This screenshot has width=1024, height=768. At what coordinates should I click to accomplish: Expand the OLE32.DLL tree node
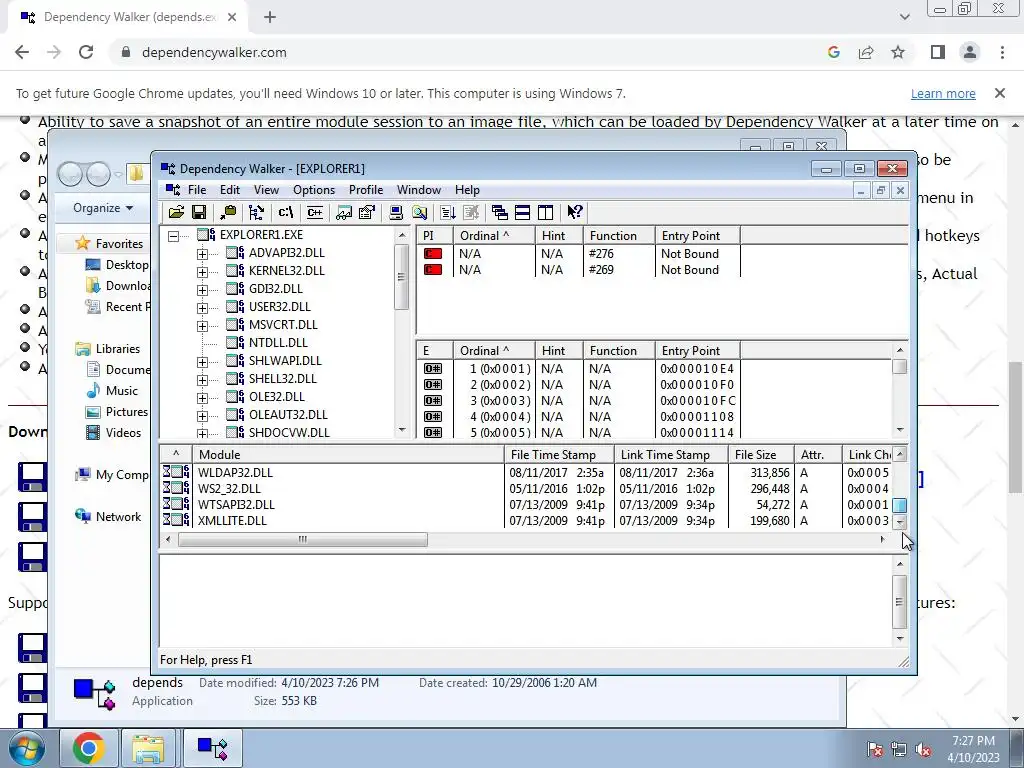click(202, 398)
